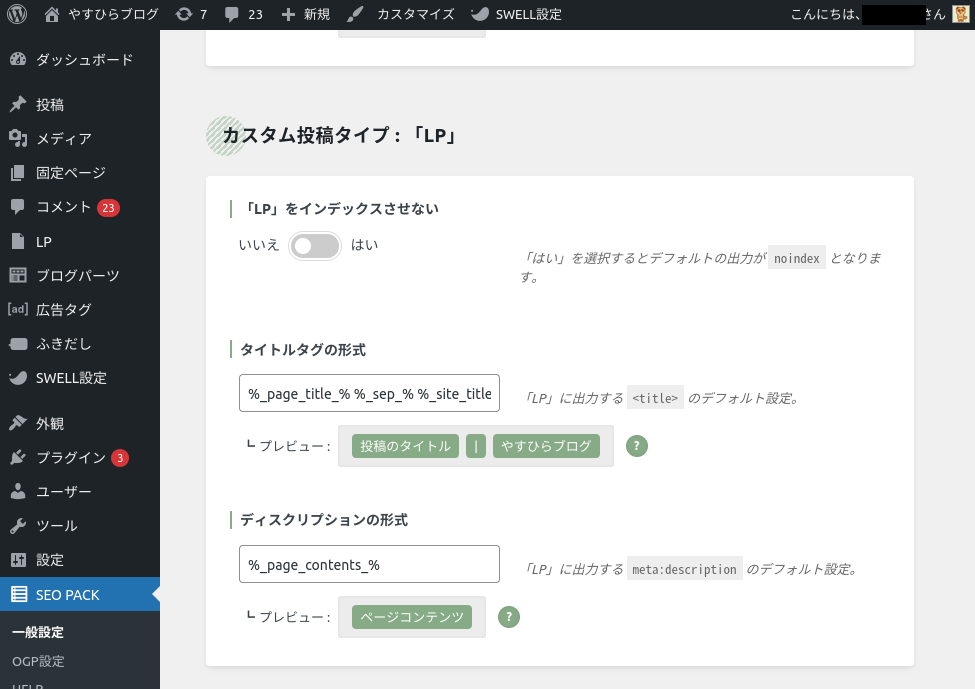Go to OGP設定 submenu

[38, 662]
